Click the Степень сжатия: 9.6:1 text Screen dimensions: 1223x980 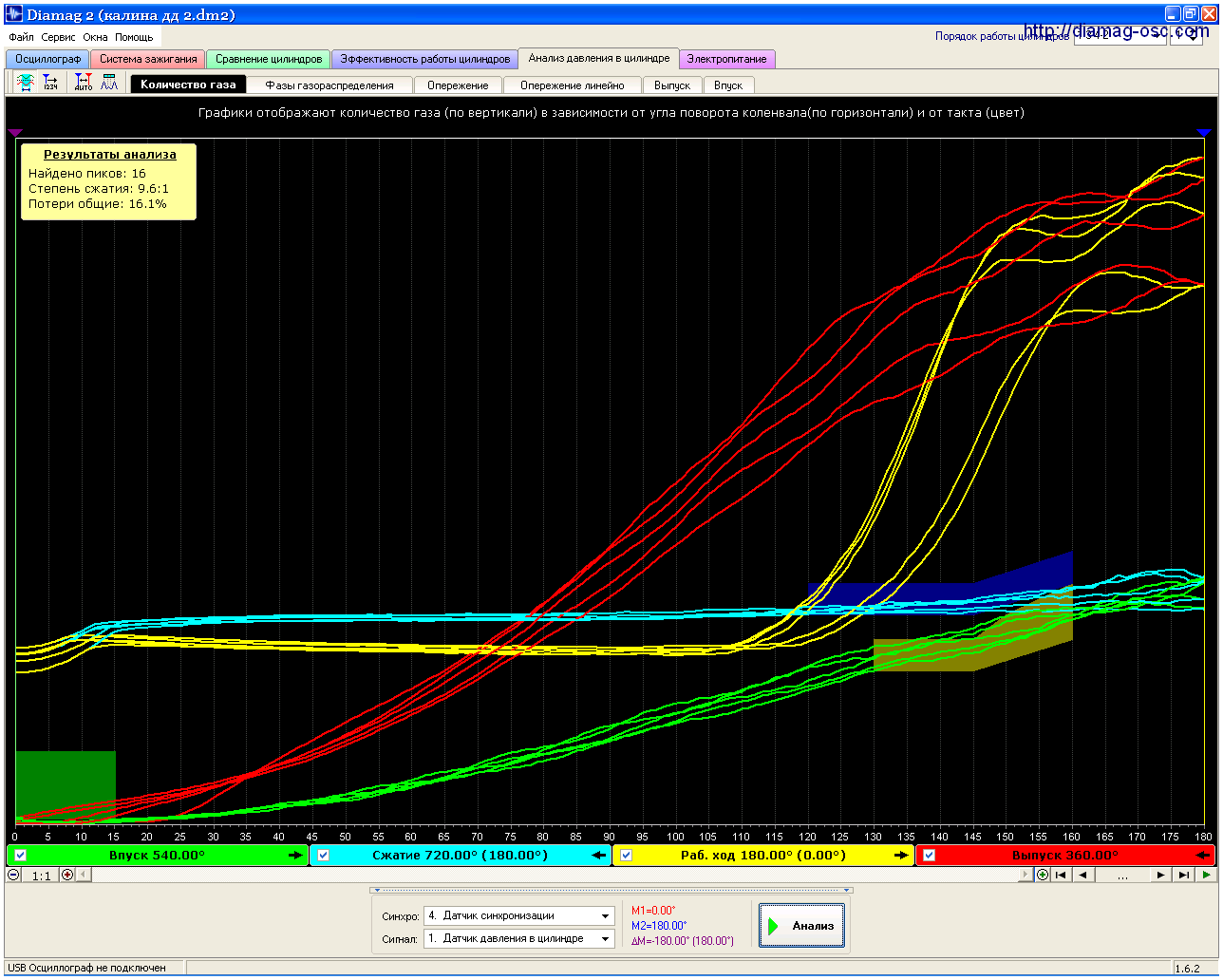(99, 189)
